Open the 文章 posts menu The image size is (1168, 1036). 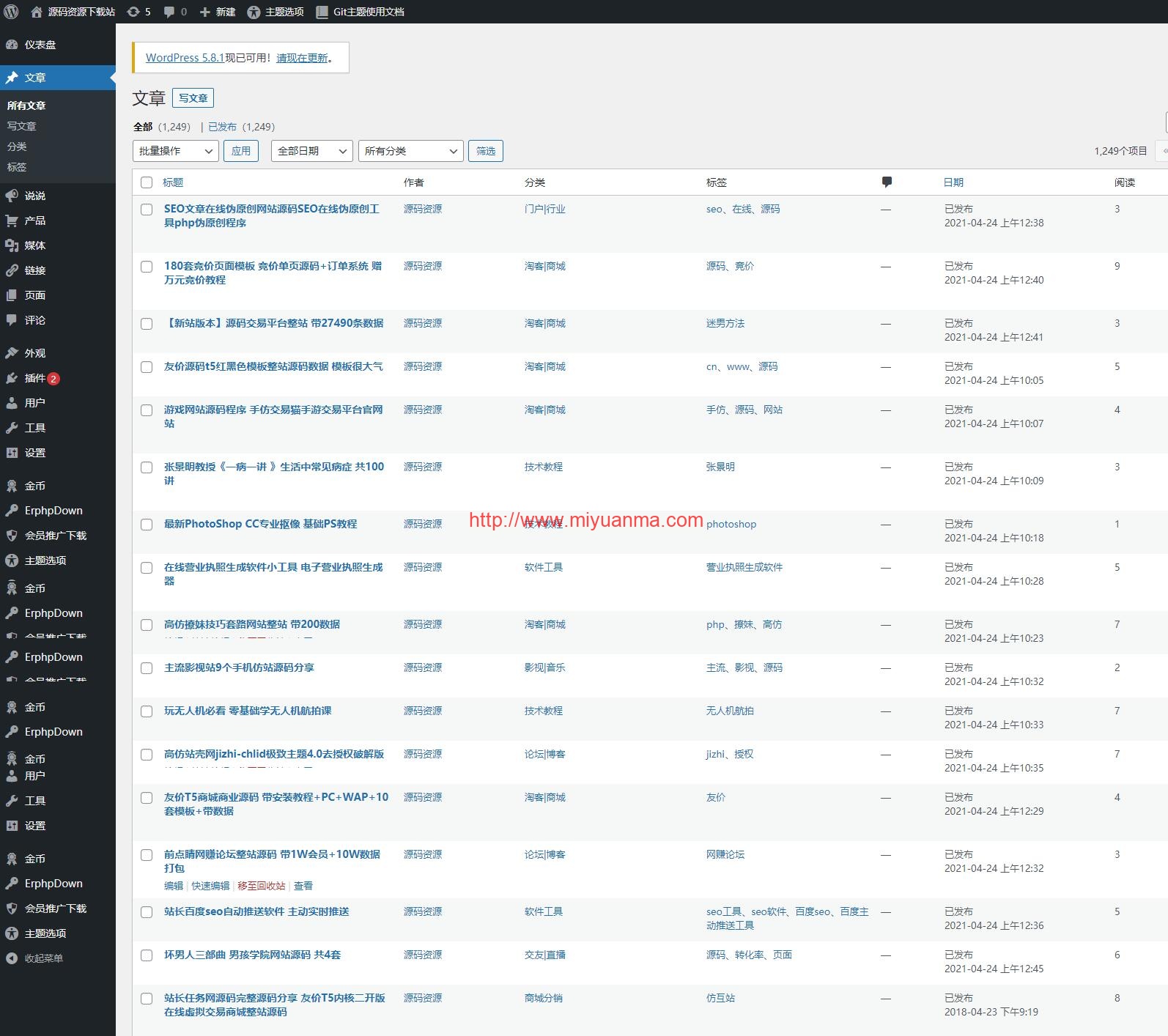click(58, 78)
